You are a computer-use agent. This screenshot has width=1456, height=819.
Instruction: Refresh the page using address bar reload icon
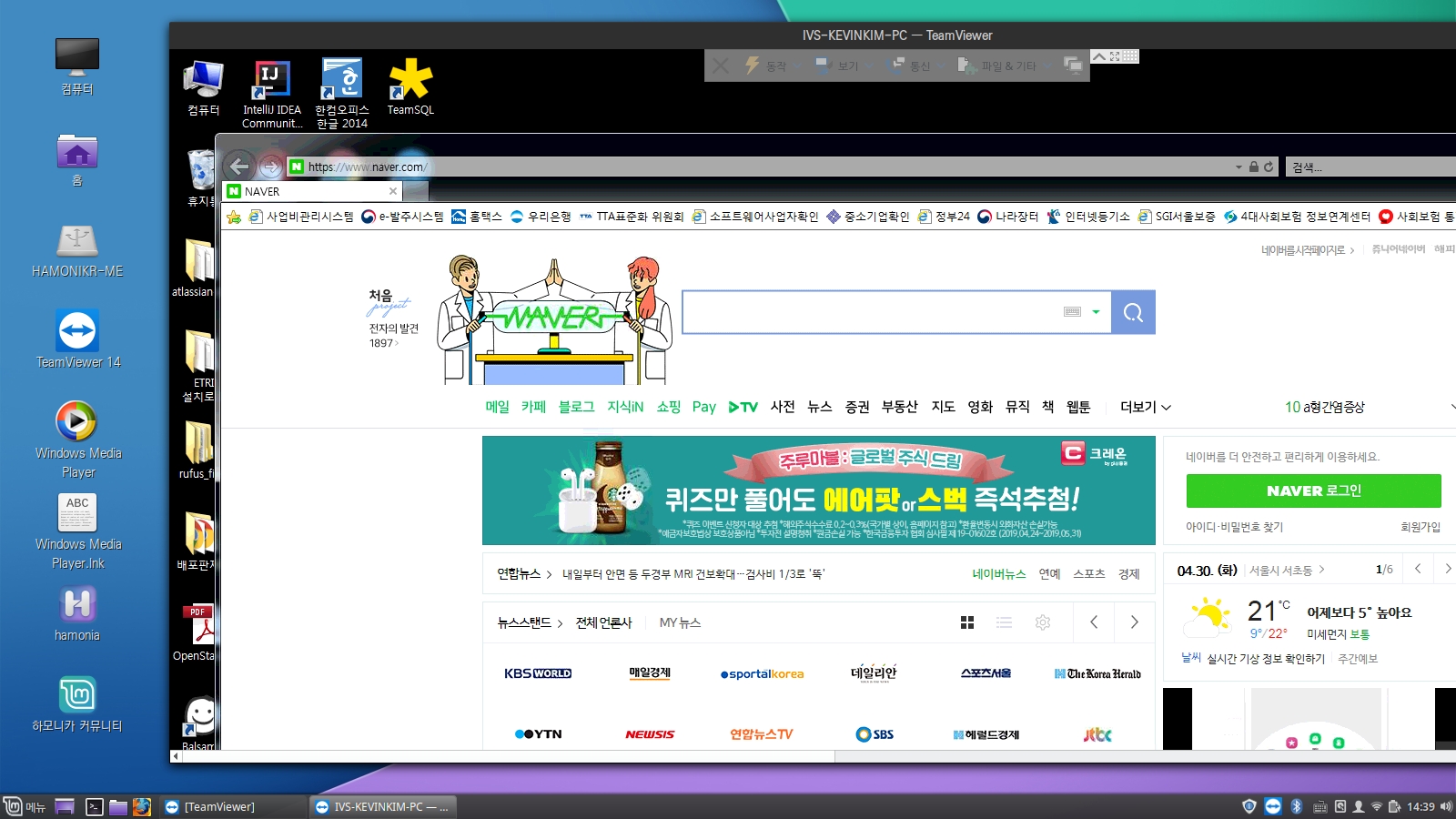point(1269,167)
